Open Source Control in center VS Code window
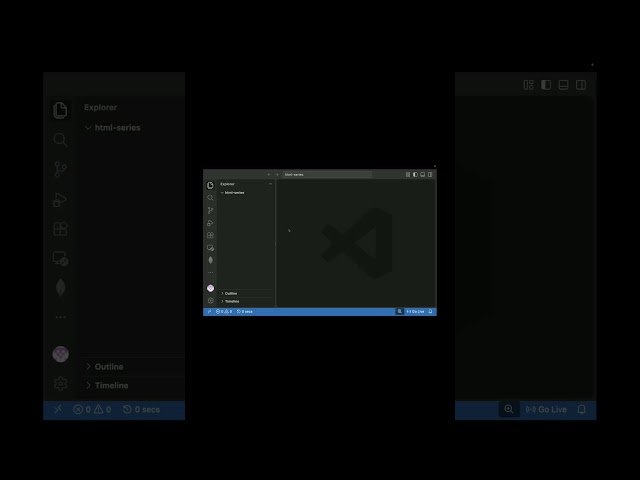This screenshot has width=640, height=480. click(x=210, y=210)
